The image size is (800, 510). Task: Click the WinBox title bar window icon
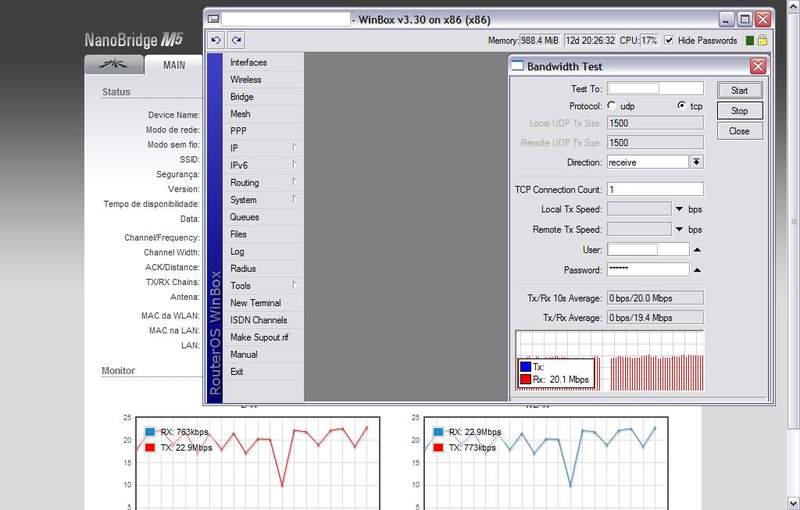(x=213, y=19)
